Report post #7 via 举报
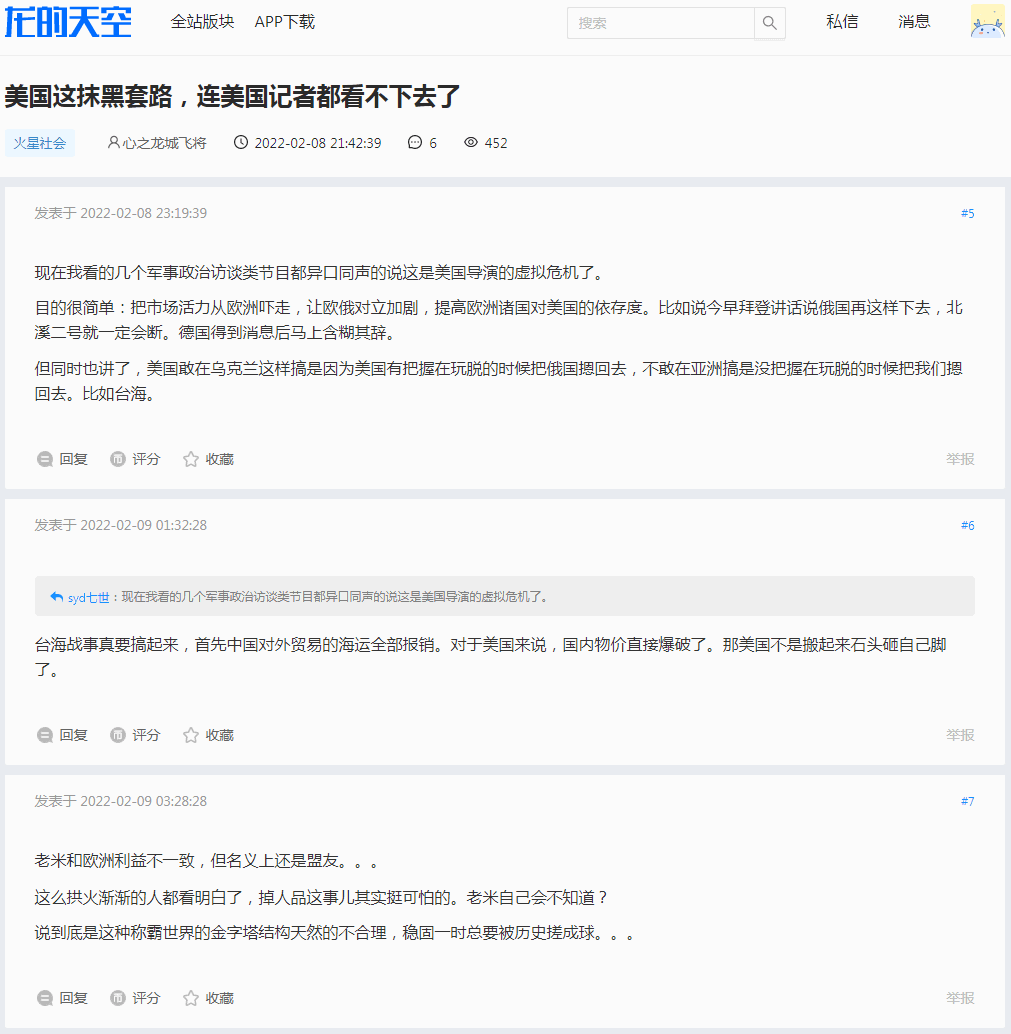This screenshot has width=1011, height=1034. click(960, 998)
